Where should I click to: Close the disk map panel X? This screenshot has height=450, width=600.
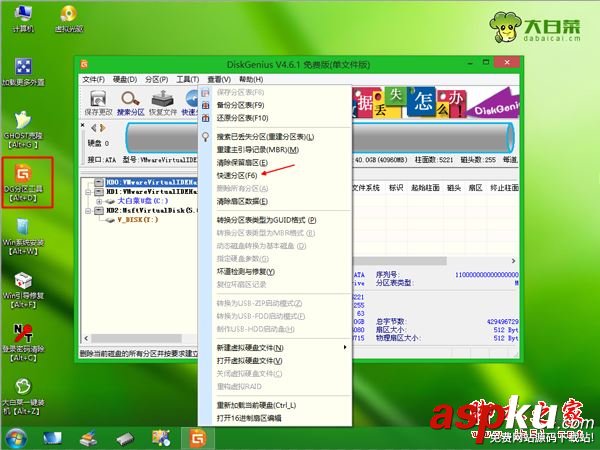tap(83, 125)
